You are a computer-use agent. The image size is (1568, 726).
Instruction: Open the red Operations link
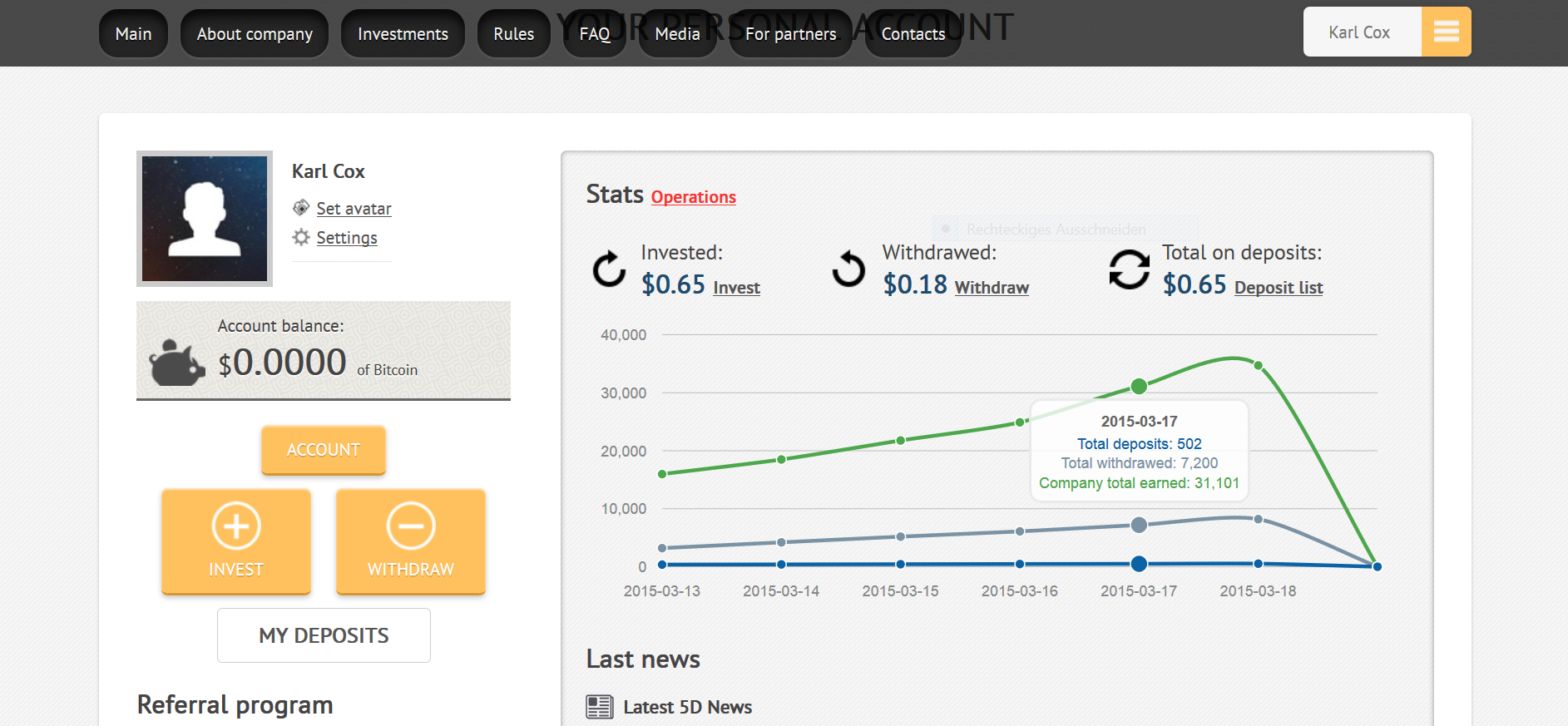click(x=694, y=197)
